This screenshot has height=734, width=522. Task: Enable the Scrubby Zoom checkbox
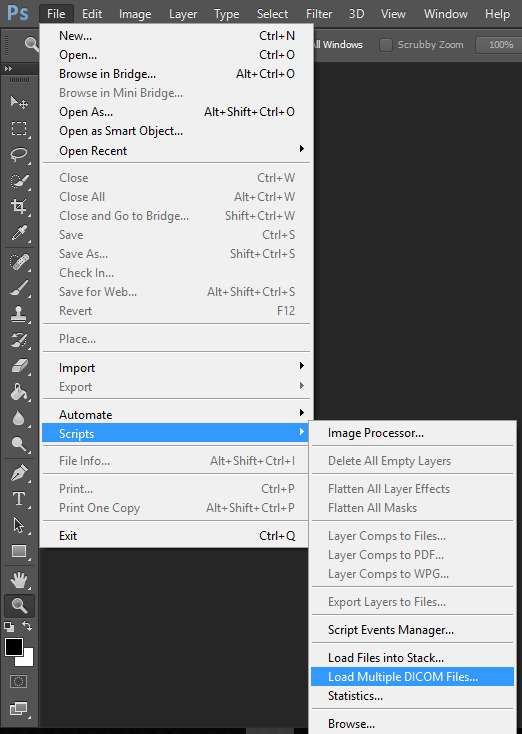386,45
